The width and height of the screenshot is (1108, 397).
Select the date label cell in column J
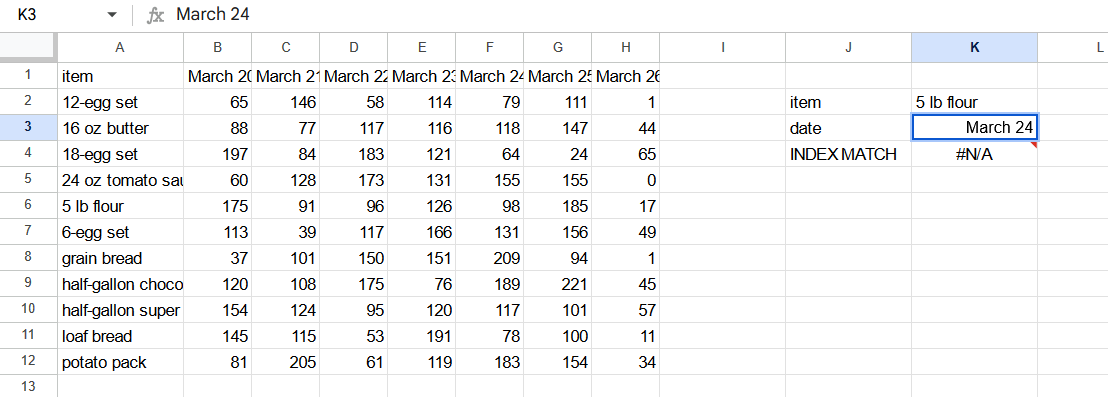848,128
